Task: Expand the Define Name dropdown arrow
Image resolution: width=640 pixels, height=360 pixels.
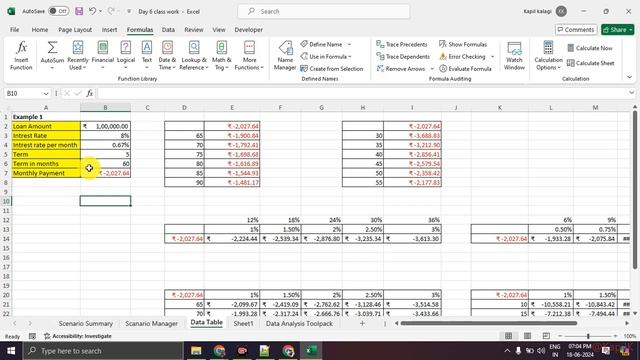Action: (349, 44)
